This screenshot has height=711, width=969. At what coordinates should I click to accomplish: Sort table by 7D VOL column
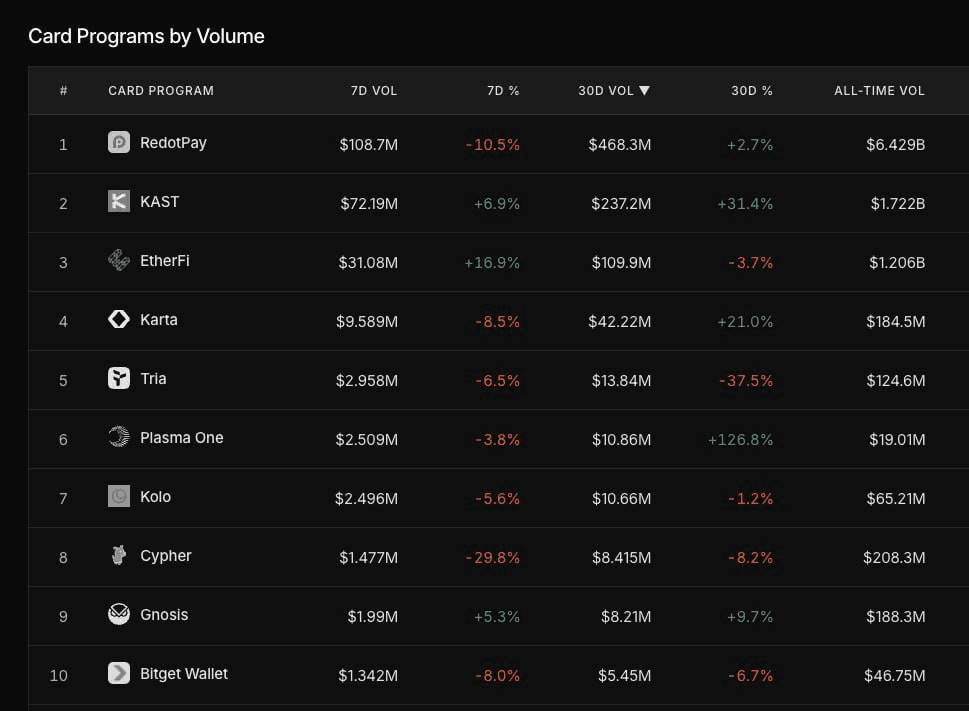pyautogui.click(x=374, y=91)
